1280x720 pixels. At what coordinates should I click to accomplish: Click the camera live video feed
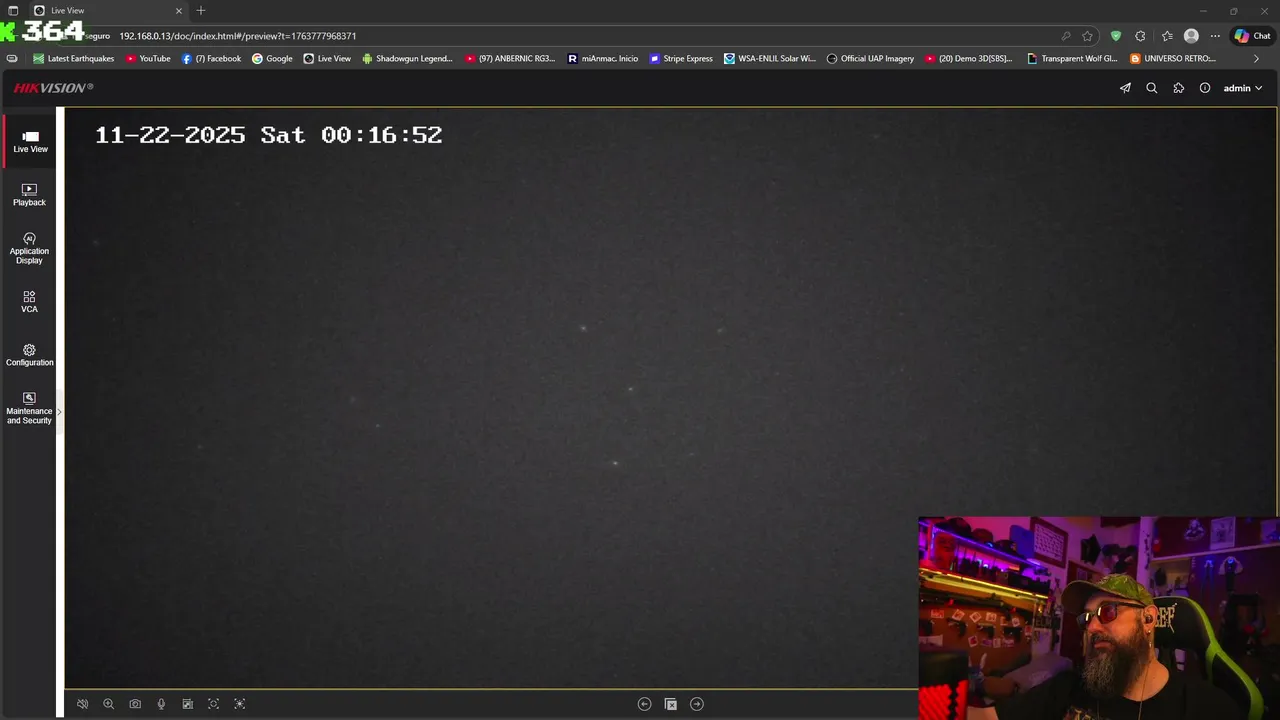click(x=671, y=398)
